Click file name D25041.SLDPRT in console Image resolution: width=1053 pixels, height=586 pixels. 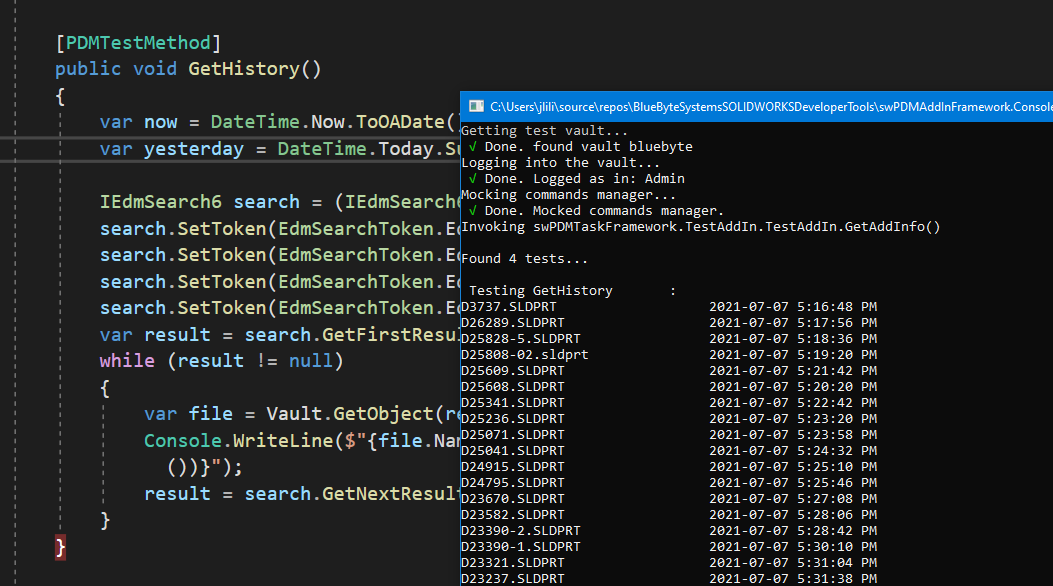tap(513, 451)
